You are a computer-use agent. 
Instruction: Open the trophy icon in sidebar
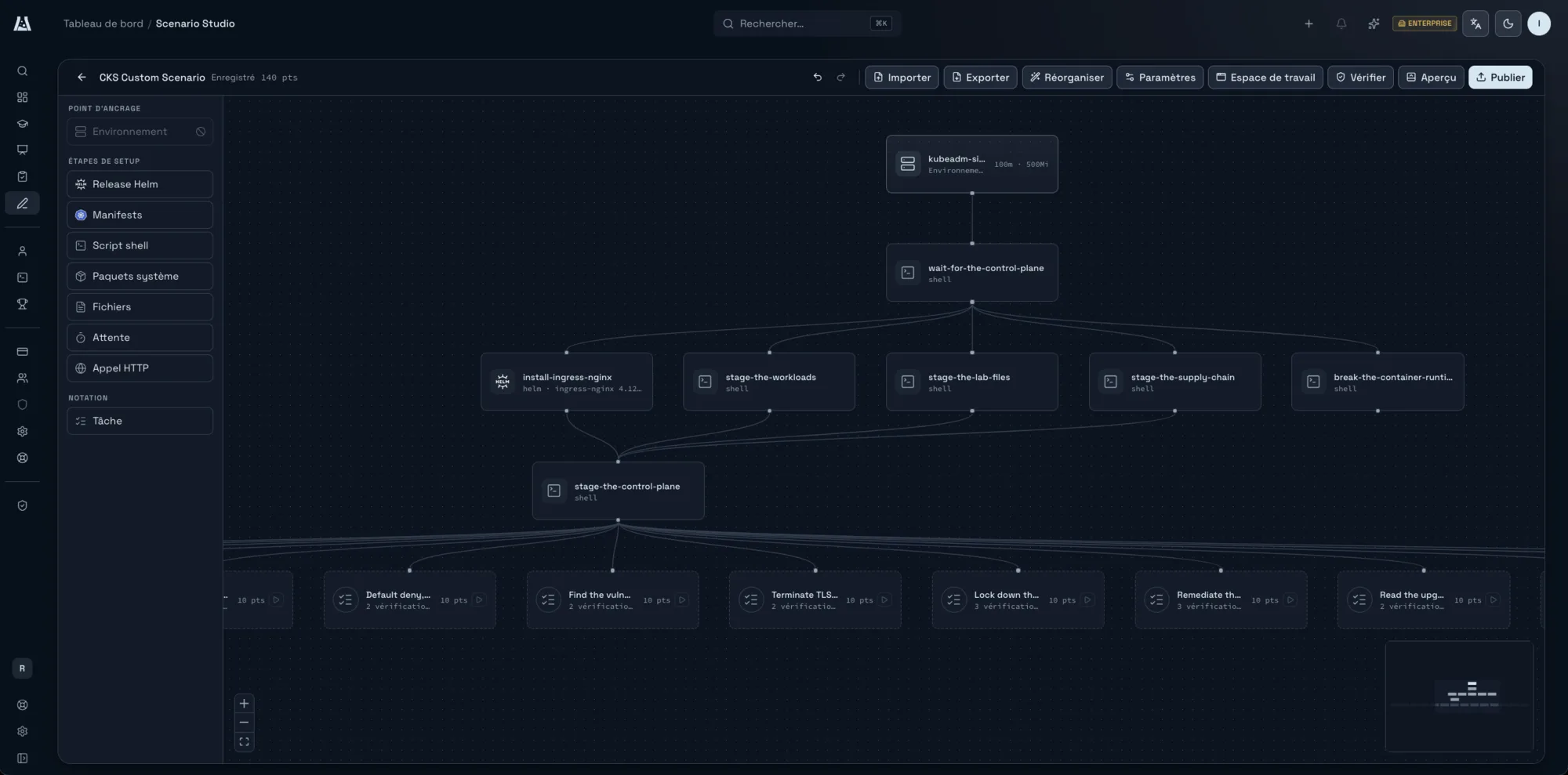click(23, 304)
